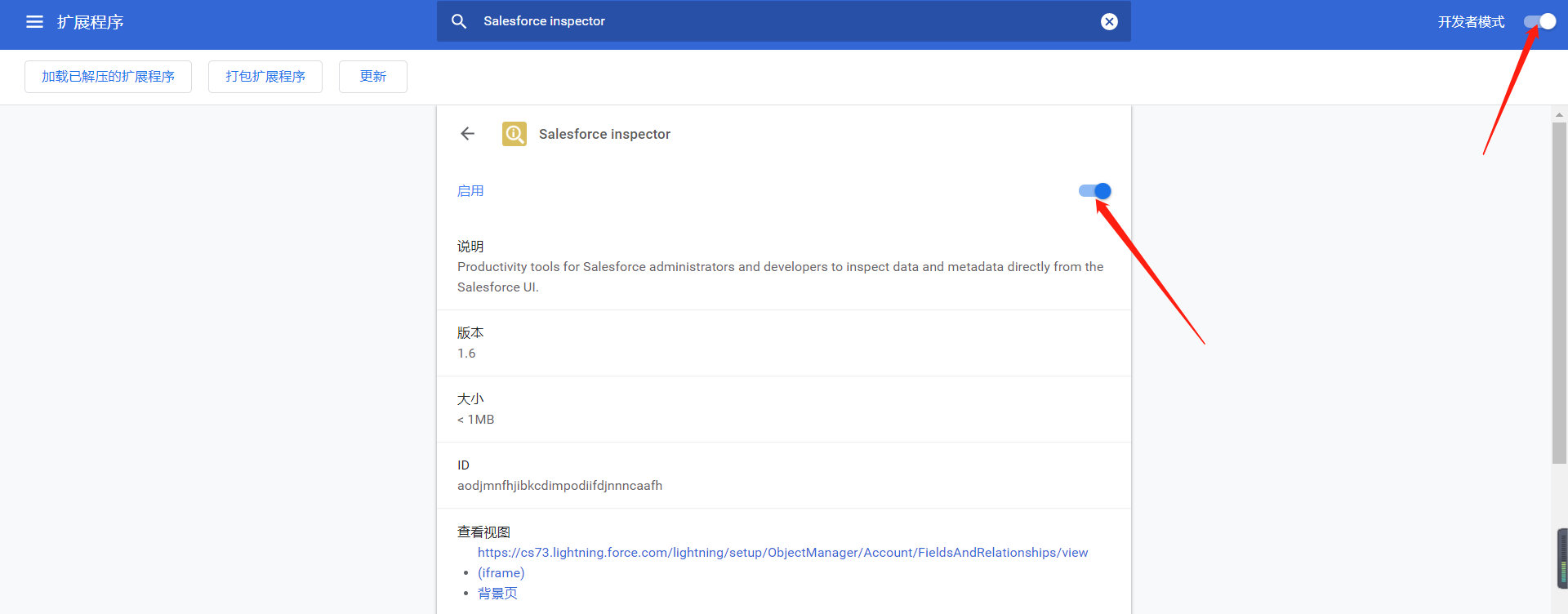The image size is (1568, 614).
Task: Click the 启用 label text
Action: pos(470,191)
